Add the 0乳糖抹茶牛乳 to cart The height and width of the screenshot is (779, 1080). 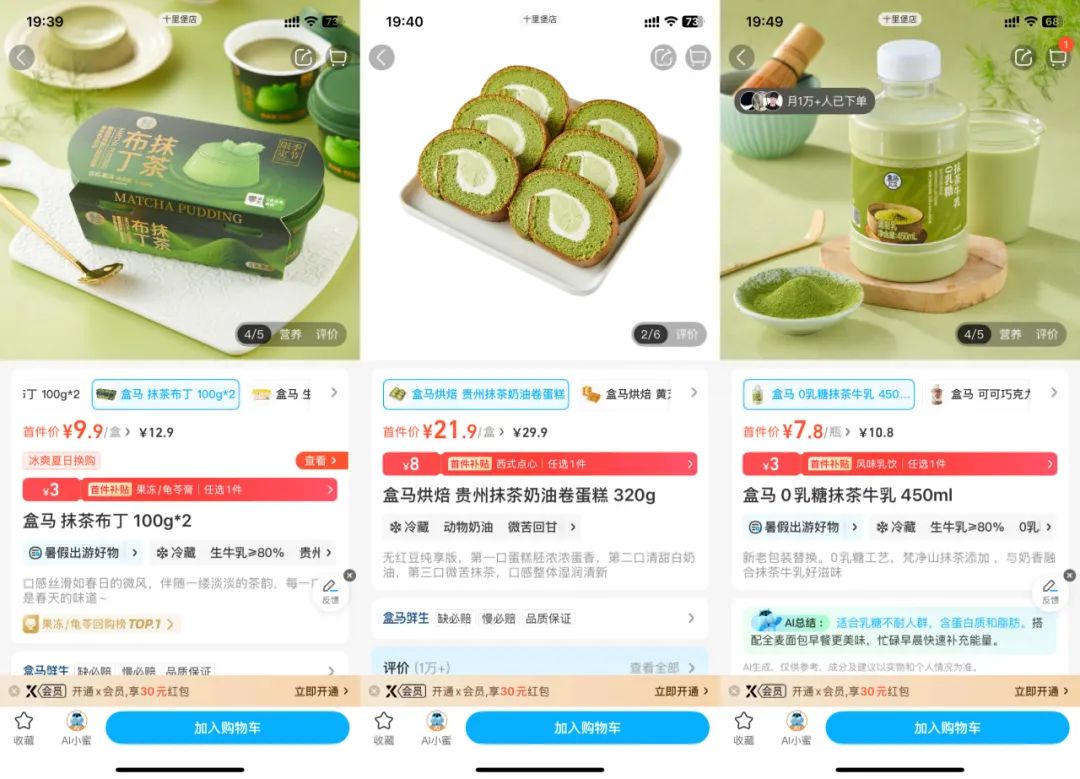pyautogui.click(x=947, y=728)
